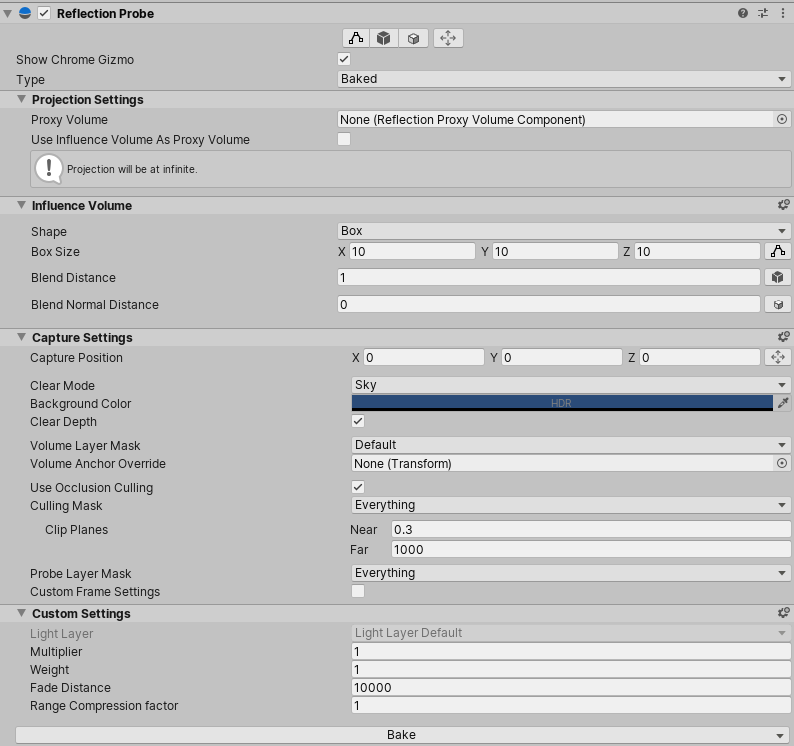The height and width of the screenshot is (746, 794).
Task: Pick Background Color with the eyedropper
Action: (783, 403)
